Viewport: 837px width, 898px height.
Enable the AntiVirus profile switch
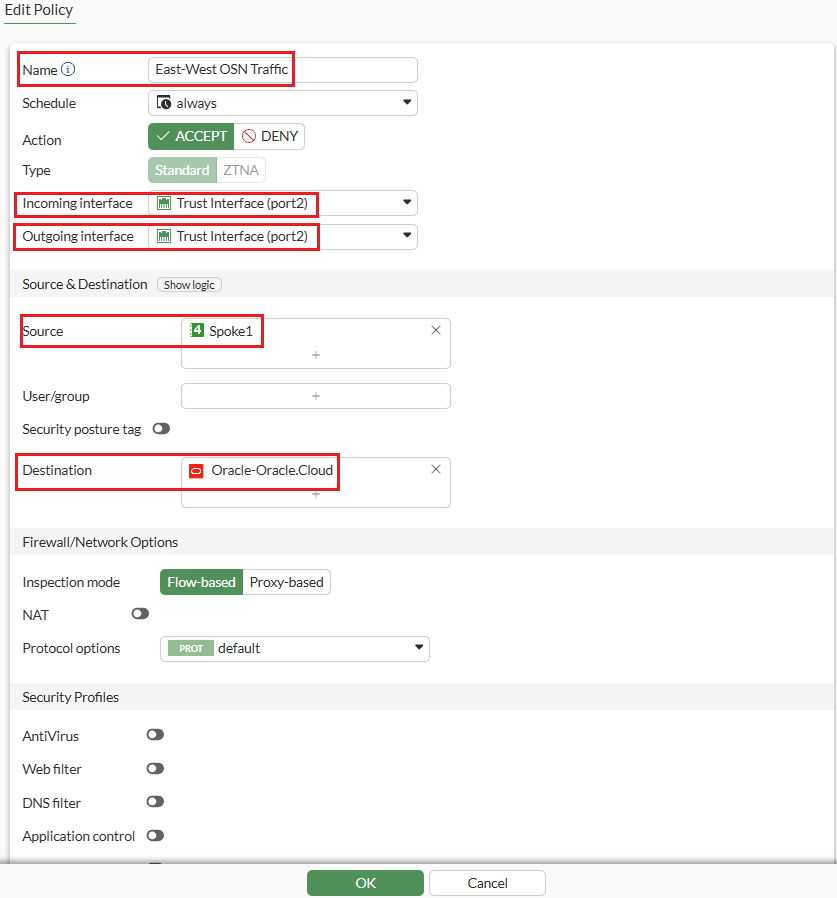pyautogui.click(x=155, y=735)
